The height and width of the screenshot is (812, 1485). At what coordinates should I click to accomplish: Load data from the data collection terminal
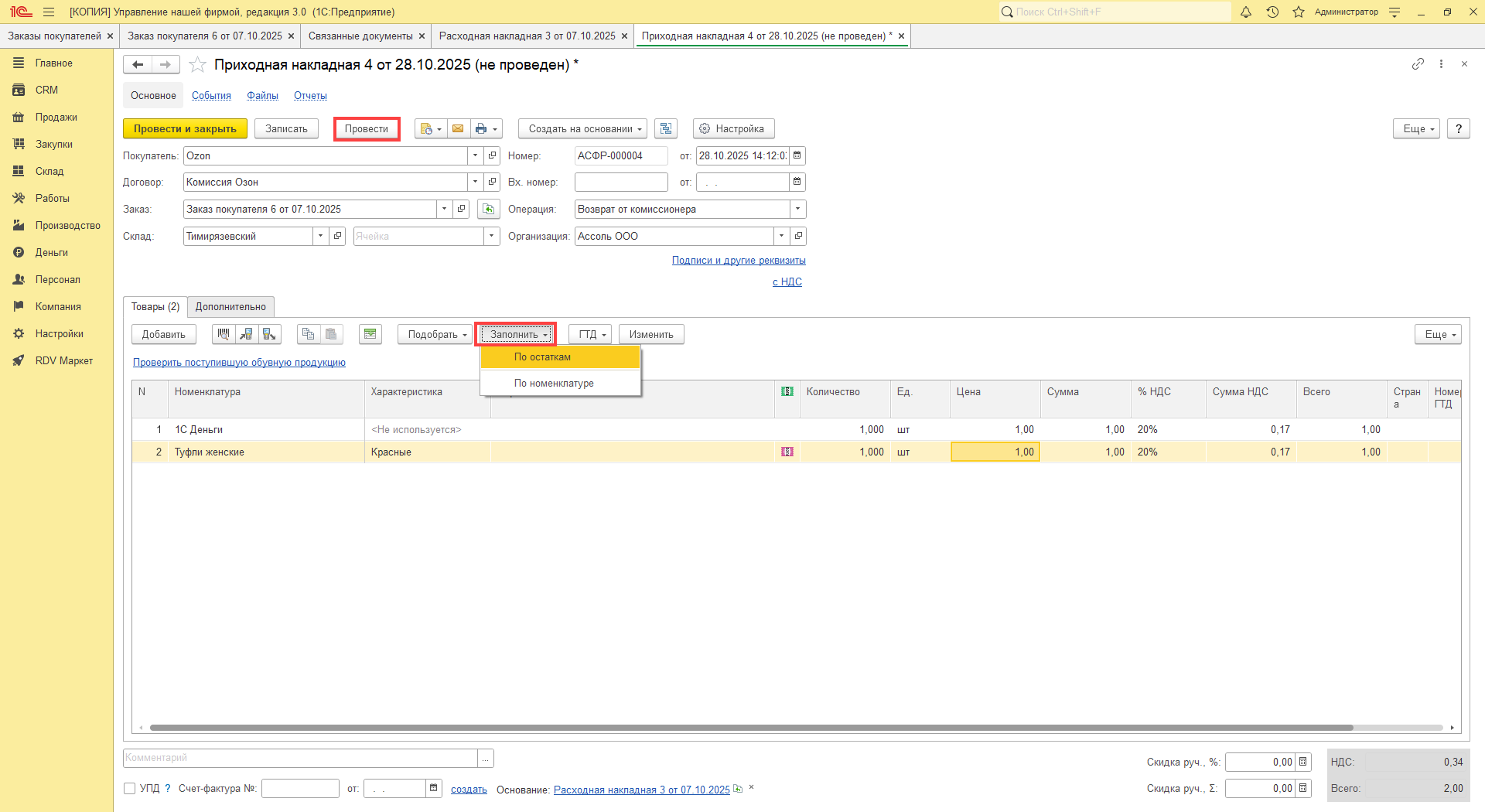click(x=247, y=334)
